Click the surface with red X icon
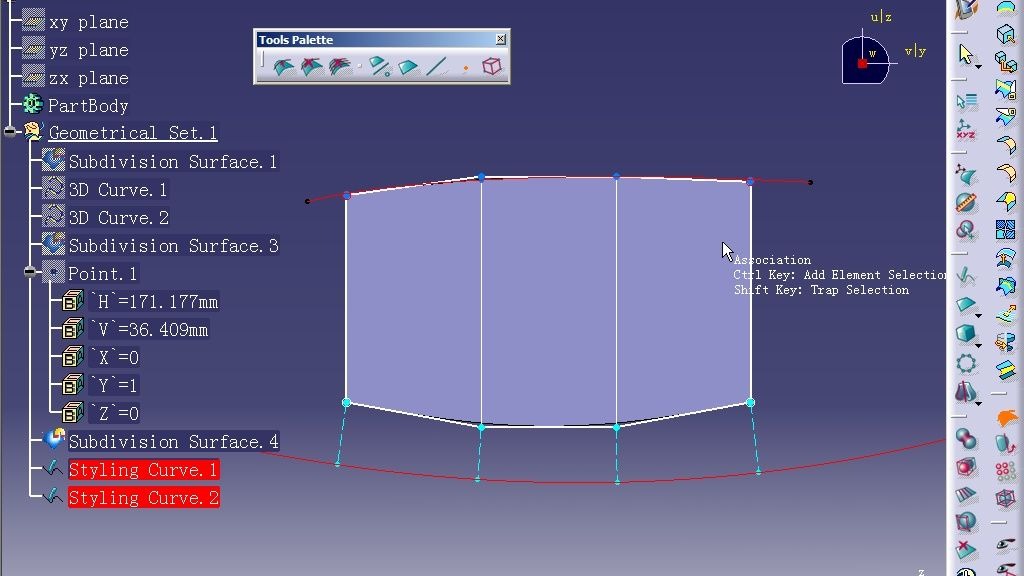The image size is (1024, 576). (966, 550)
